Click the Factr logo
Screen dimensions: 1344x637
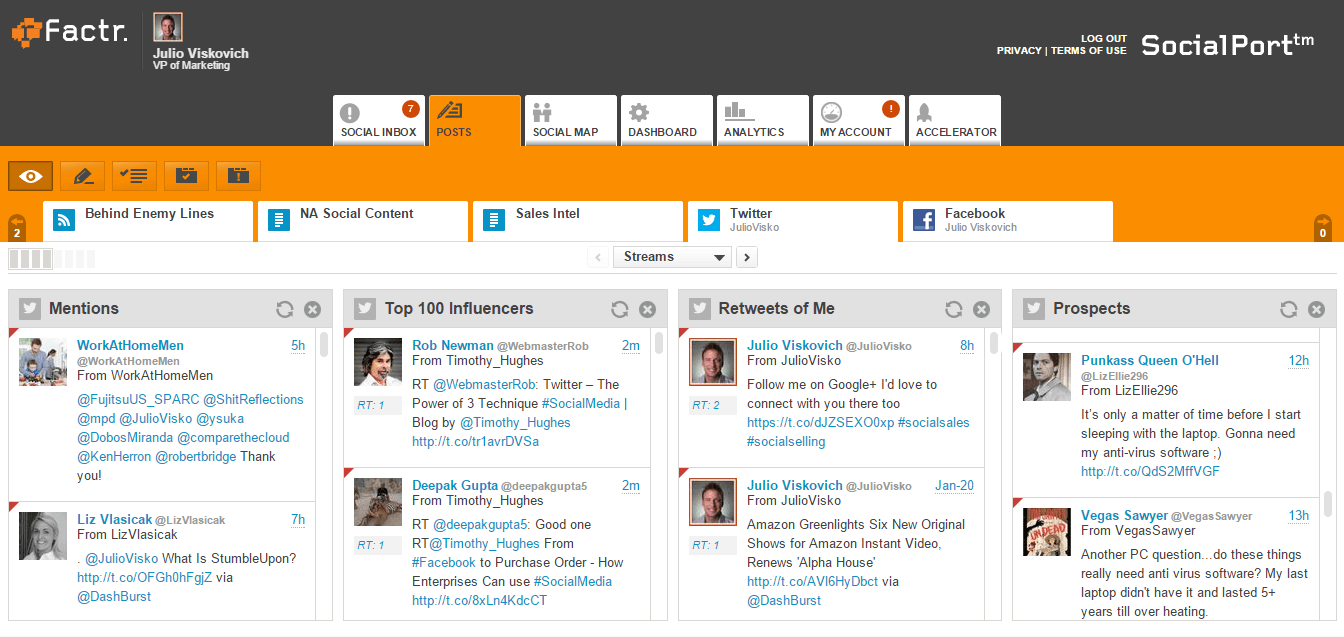click(70, 33)
